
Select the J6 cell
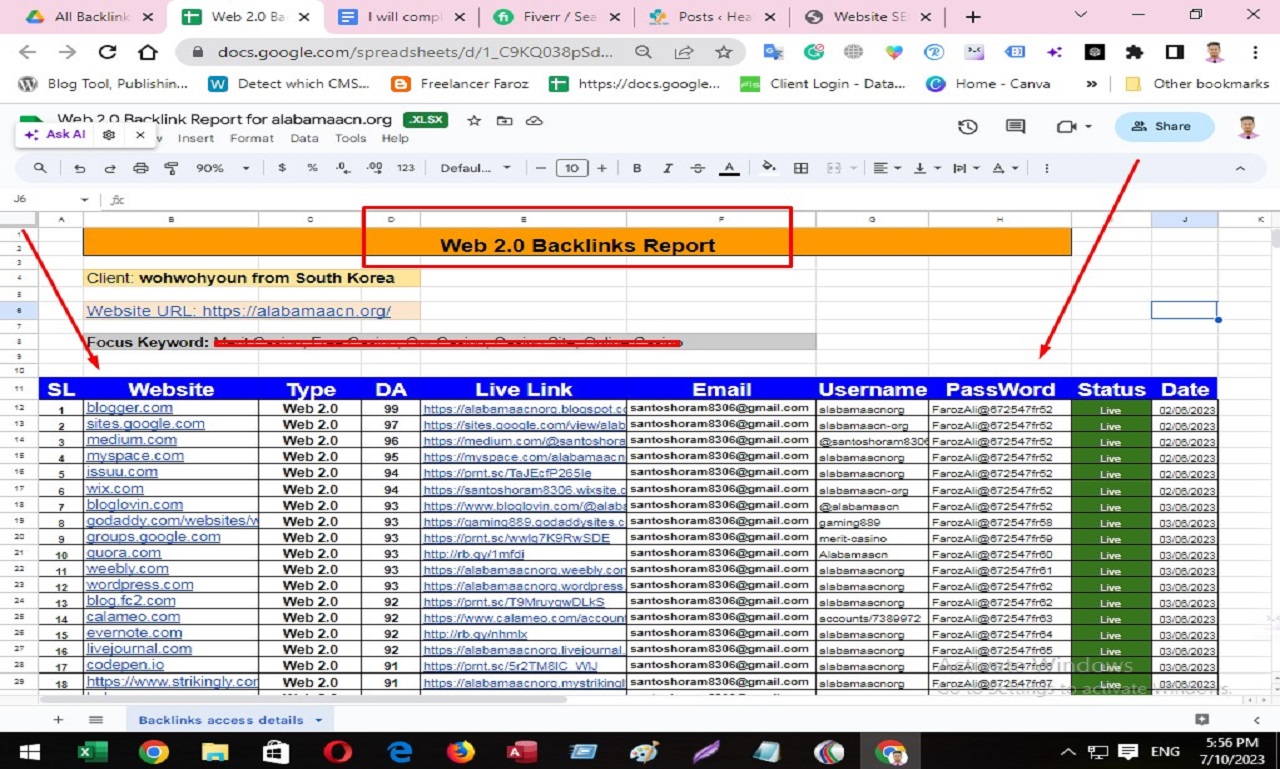point(1184,310)
